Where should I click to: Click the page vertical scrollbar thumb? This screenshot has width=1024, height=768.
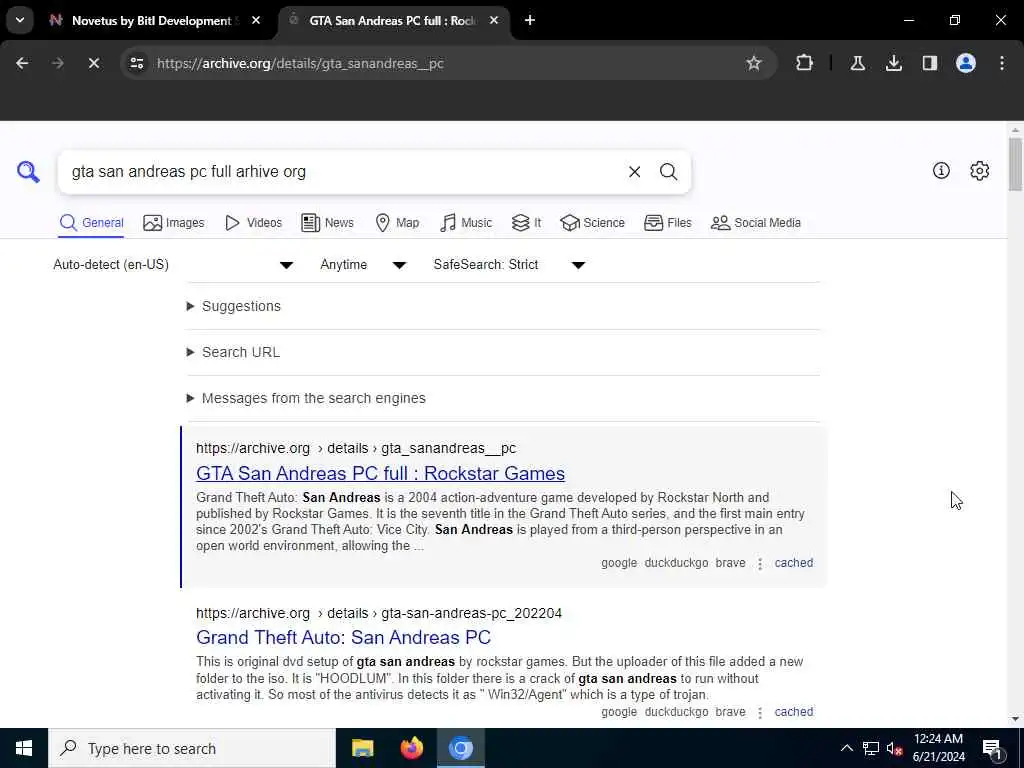pos(1014,165)
